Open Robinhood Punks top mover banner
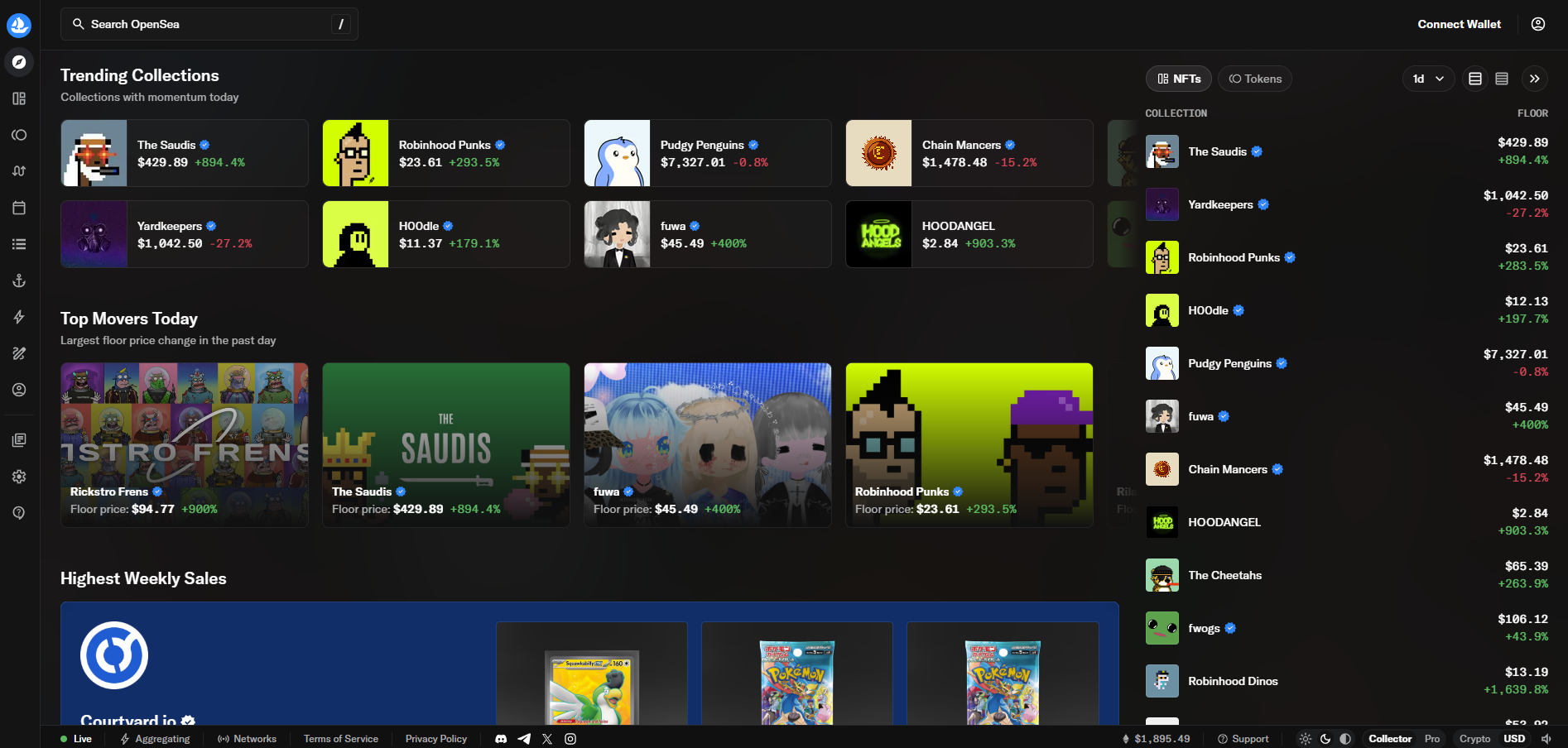The height and width of the screenshot is (748, 1568). (969, 445)
